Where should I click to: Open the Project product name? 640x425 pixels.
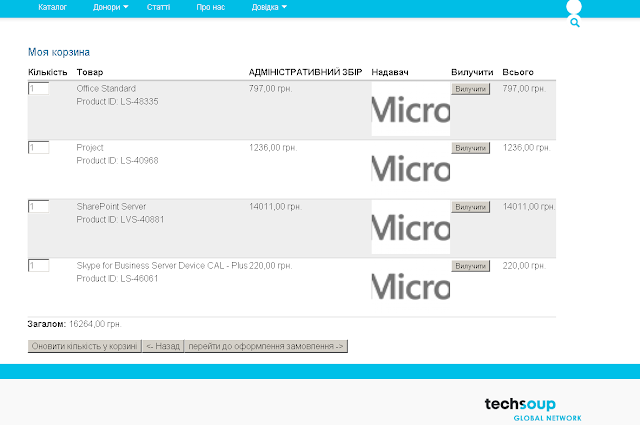click(x=90, y=147)
